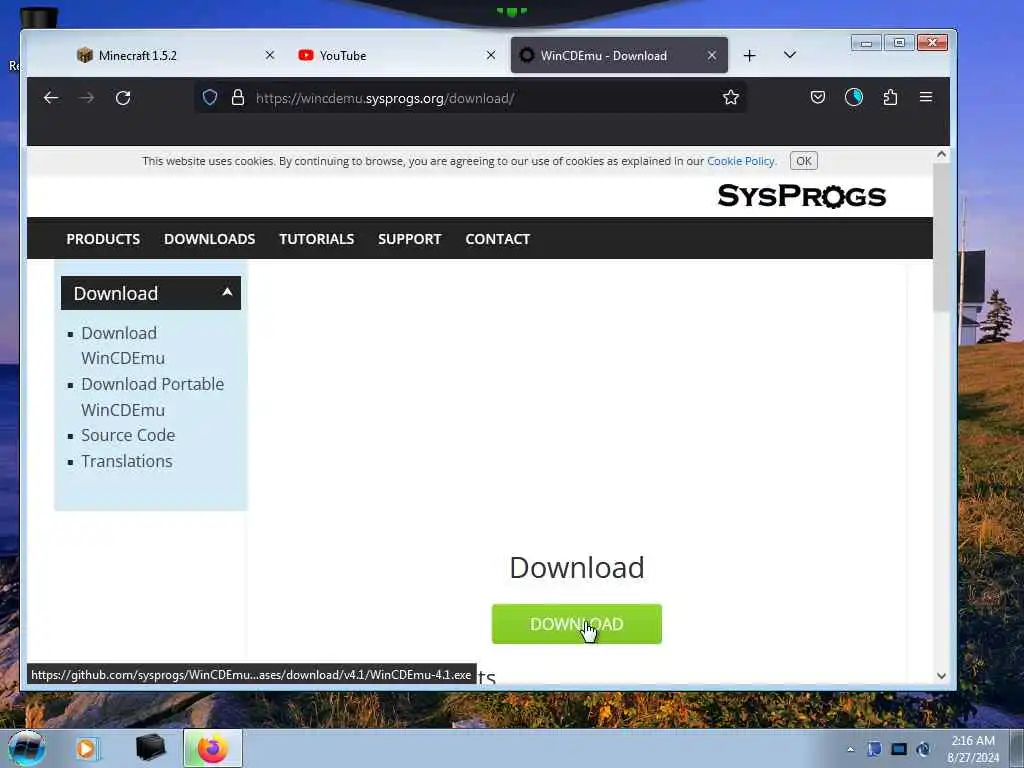This screenshot has width=1024, height=768.
Task: Open the CONTACT menu item
Action: click(498, 239)
